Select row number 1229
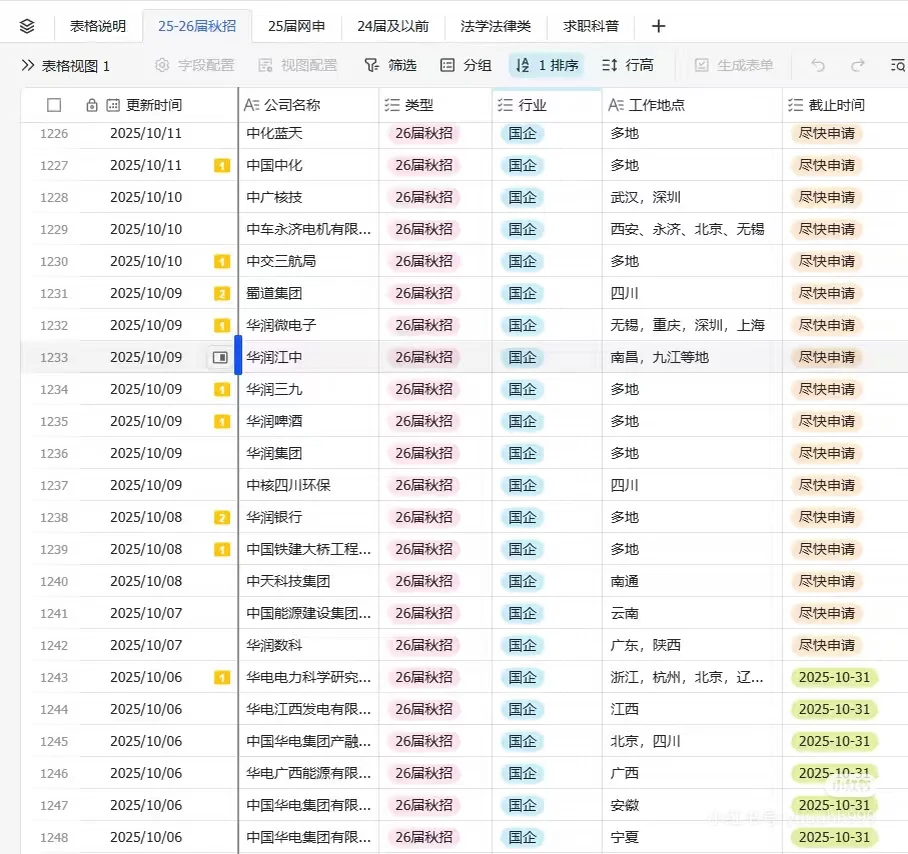The height and width of the screenshot is (854, 908). click(54, 229)
